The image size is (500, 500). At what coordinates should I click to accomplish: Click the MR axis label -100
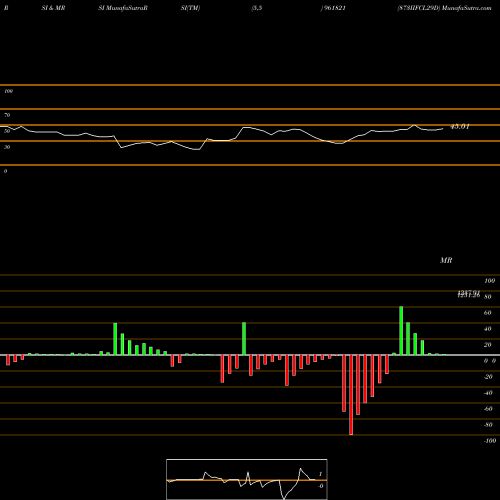(x=490, y=441)
